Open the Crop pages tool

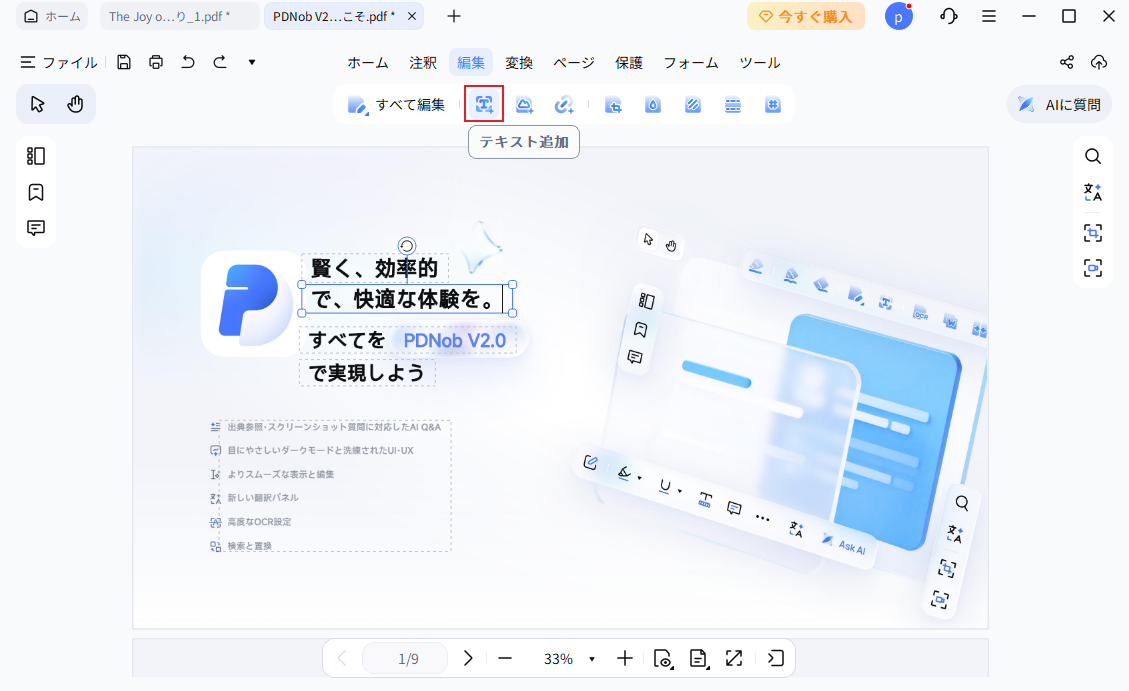[x=613, y=104]
